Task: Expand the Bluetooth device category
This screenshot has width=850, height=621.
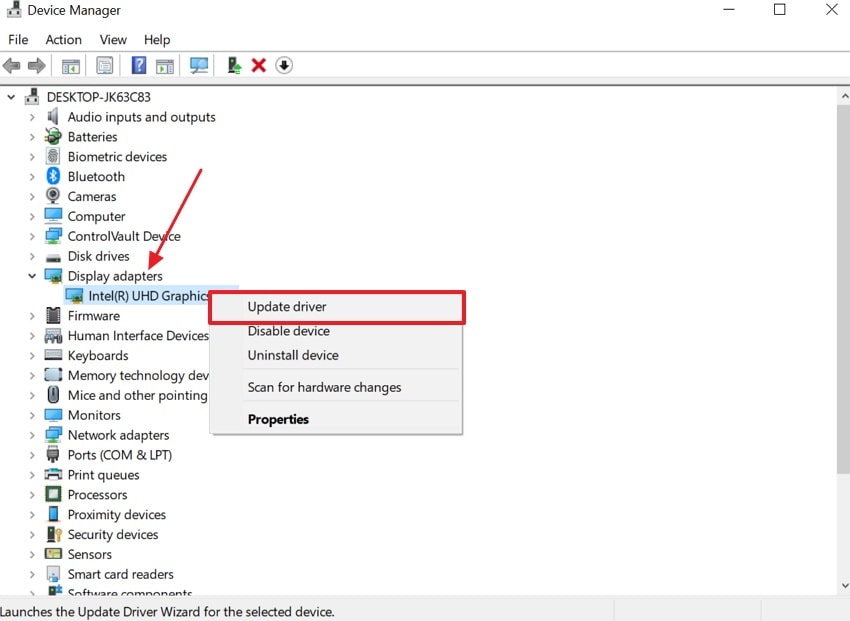Action: (x=33, y=176)
